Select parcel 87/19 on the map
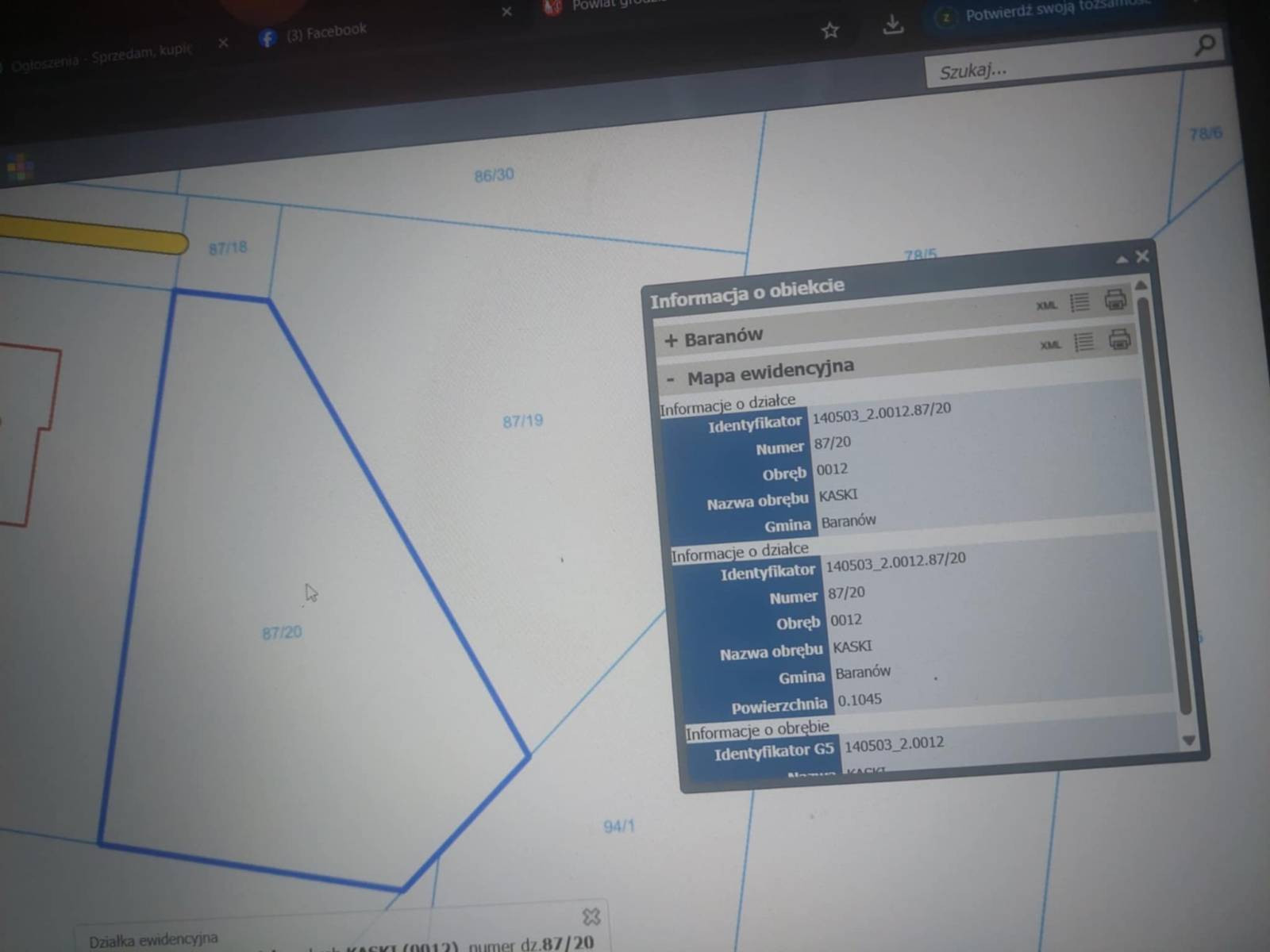Screen dimensions: 1270x952 [522, 421]
